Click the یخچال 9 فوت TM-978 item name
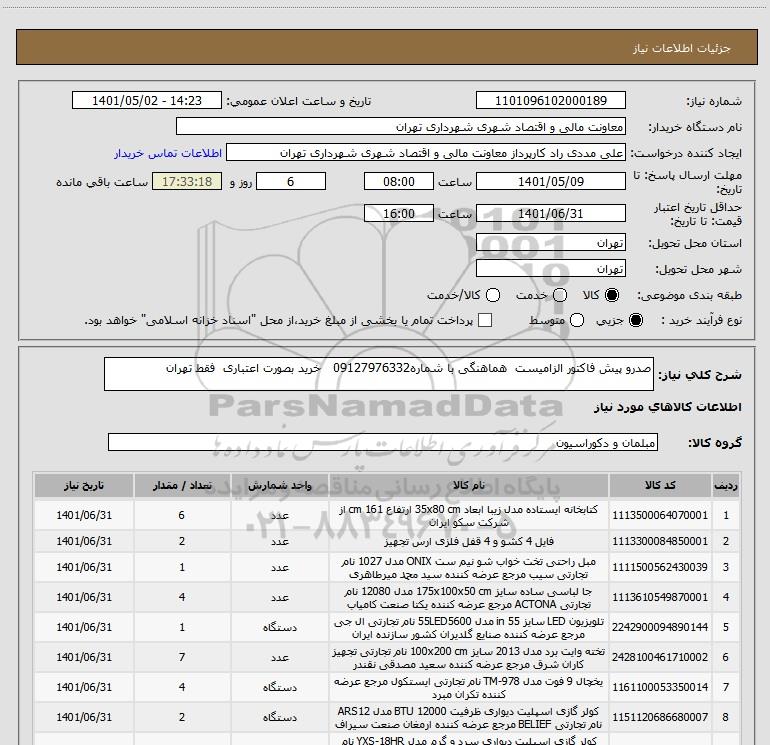 pos(468,688)
